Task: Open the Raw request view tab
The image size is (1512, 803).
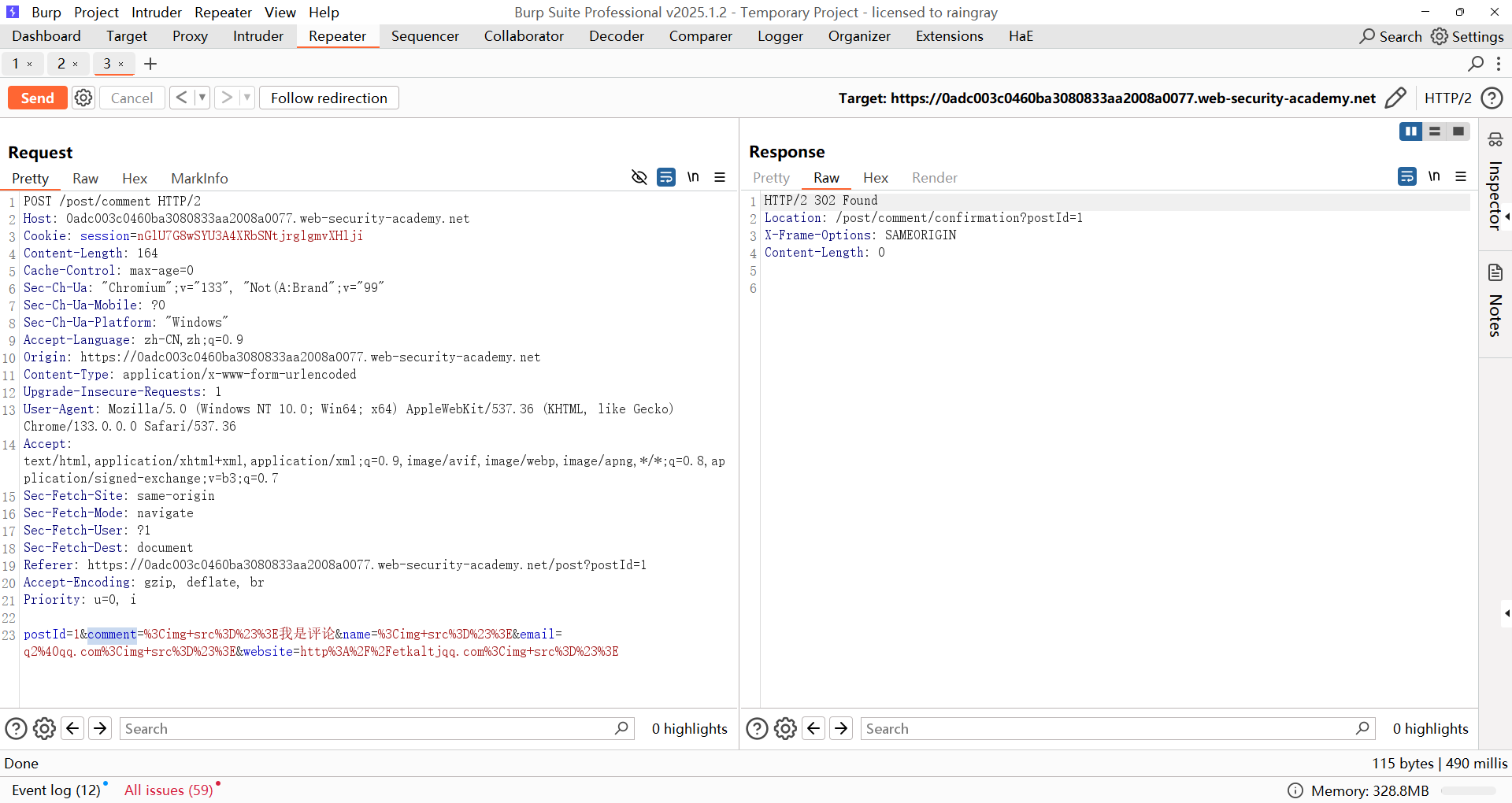Action: click(x=85, y=179)
